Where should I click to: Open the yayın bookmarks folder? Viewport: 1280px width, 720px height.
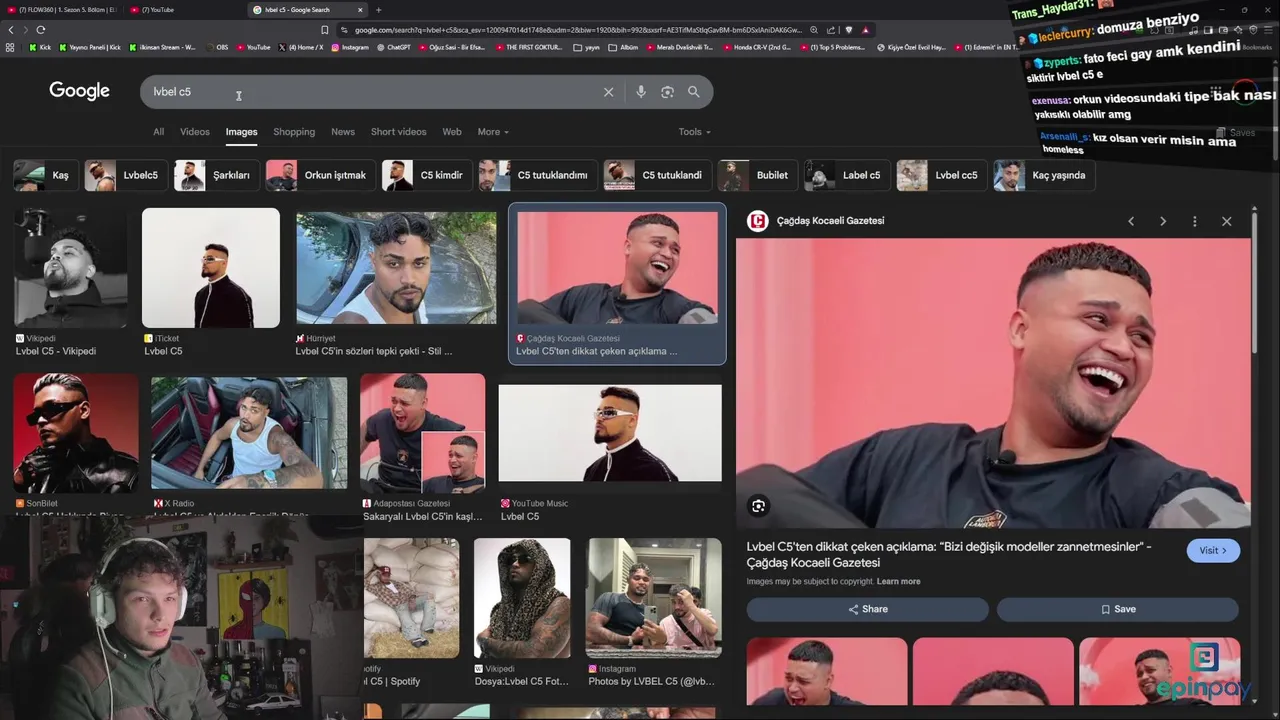click(586, 47)
